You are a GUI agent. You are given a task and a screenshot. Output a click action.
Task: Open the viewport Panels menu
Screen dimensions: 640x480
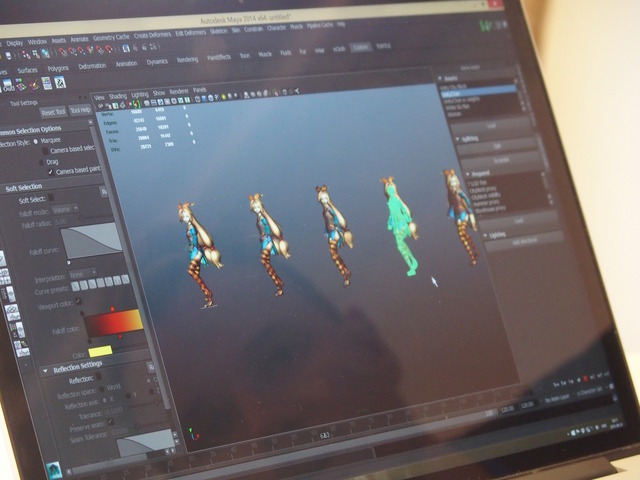click(x=200, y=90)
